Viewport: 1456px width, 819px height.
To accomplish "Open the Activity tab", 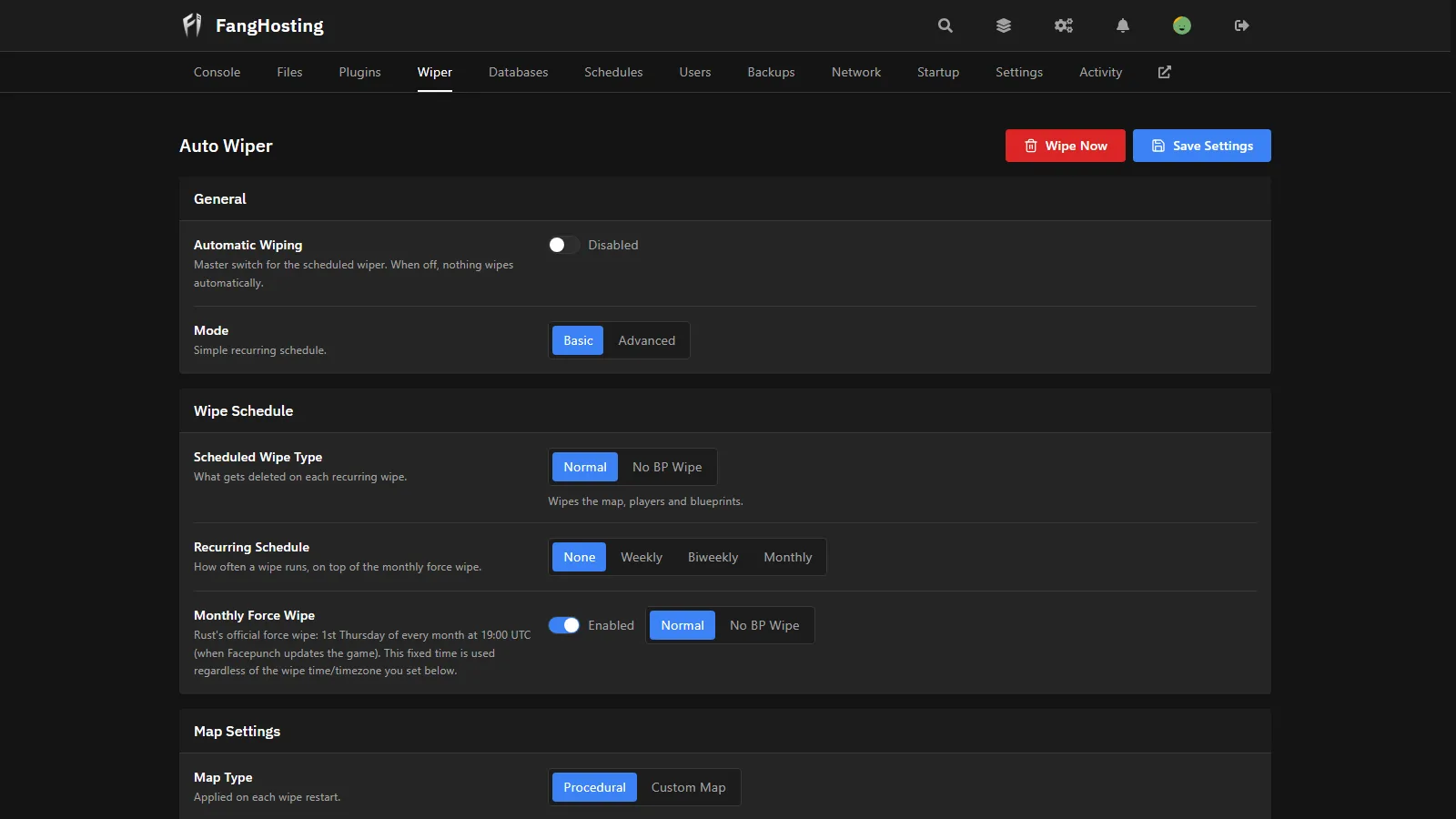I will pos(1100,72).
